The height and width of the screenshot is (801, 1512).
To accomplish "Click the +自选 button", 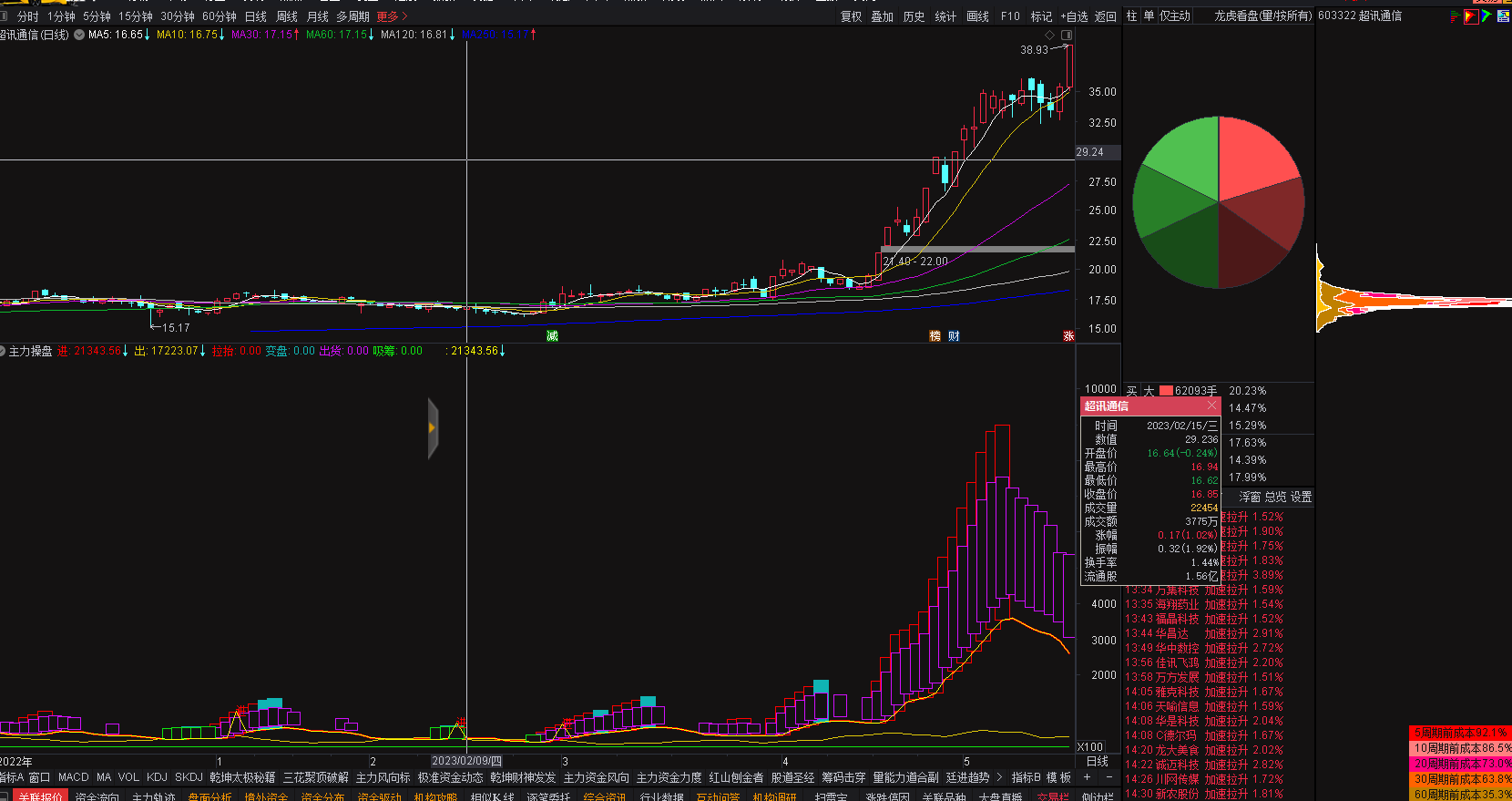I will [x=1074, y=16].
